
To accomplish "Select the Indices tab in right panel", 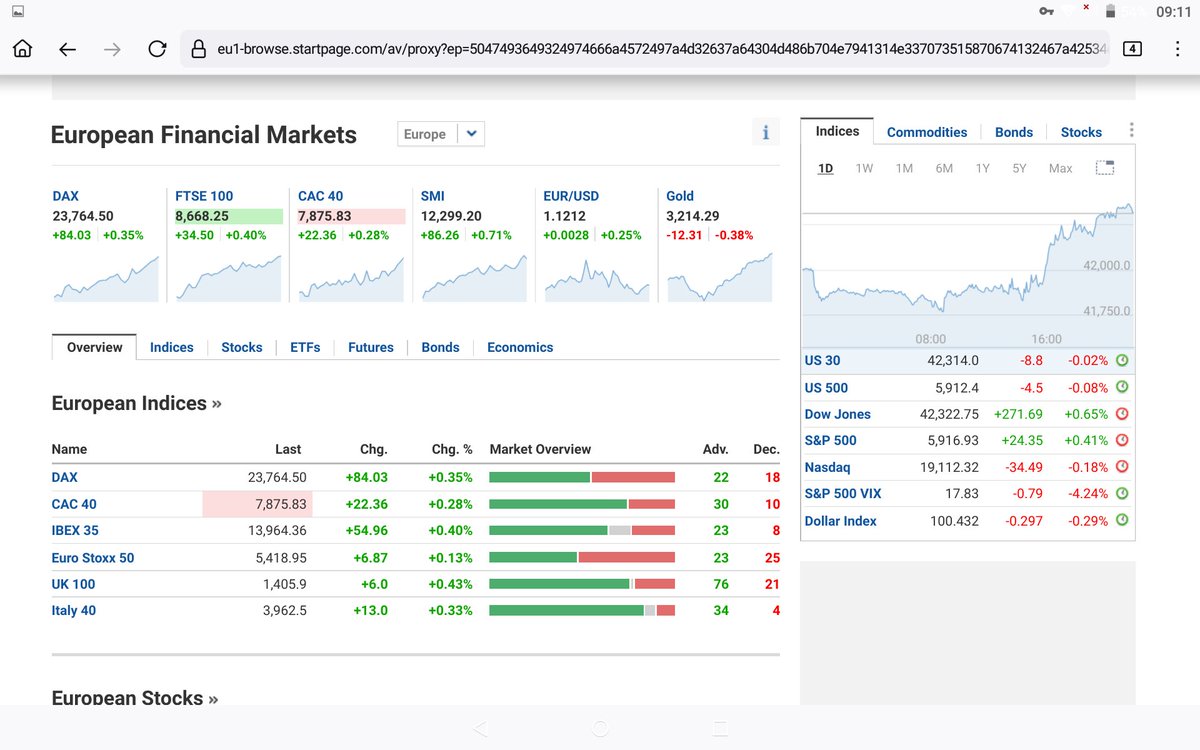I will tap(837, 131).
